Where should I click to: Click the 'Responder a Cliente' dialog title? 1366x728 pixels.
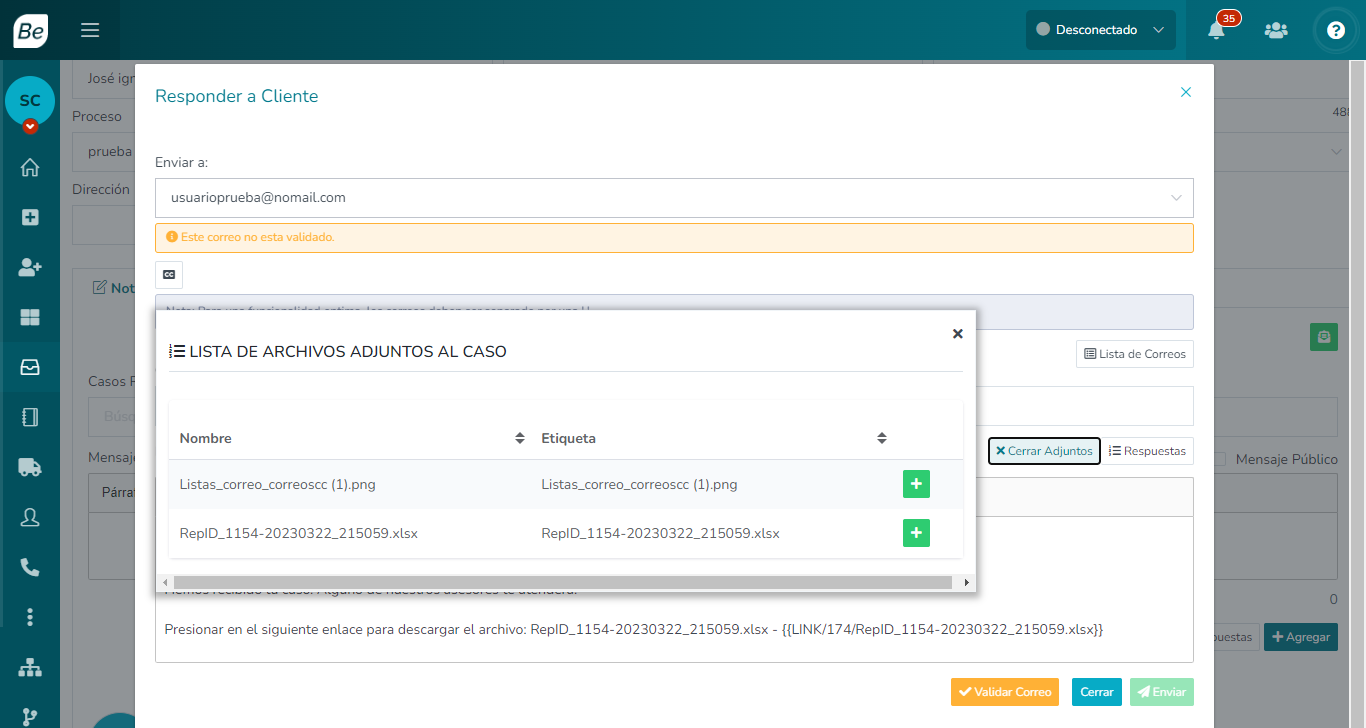pos(236,96)
